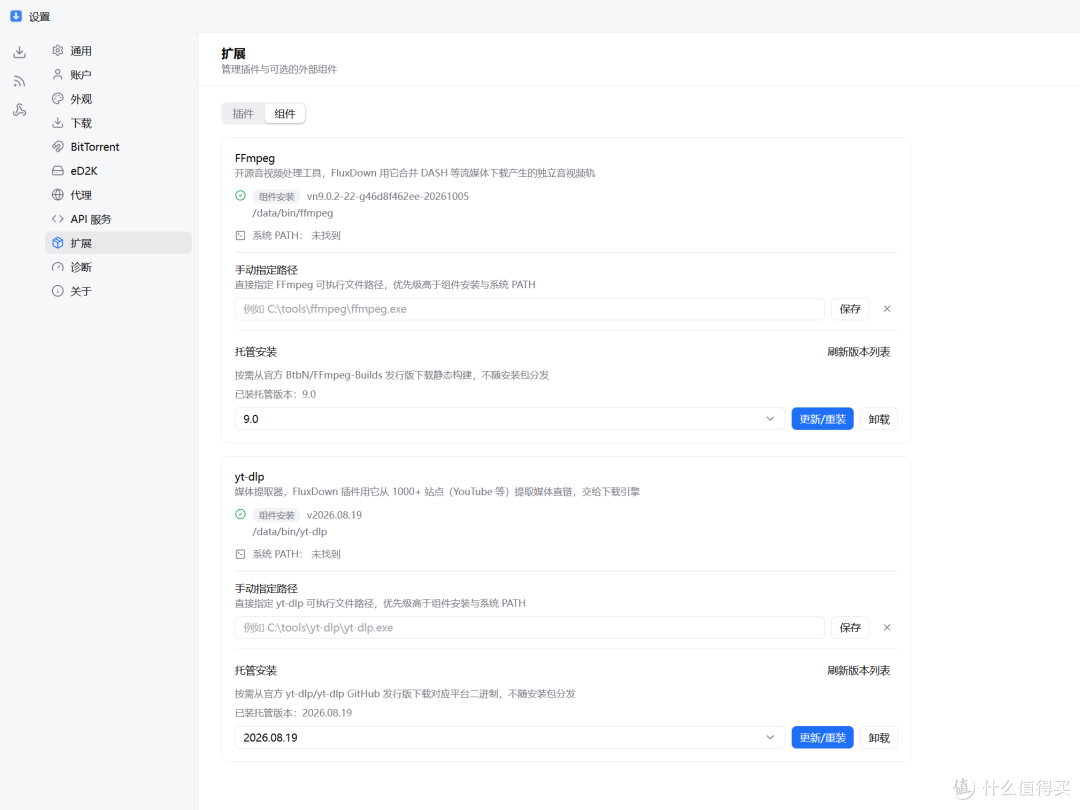Screen dimensions: 1080x810
Task: Clear the yt-dlp manual path with the X
Action: click(x=887, y=627)
